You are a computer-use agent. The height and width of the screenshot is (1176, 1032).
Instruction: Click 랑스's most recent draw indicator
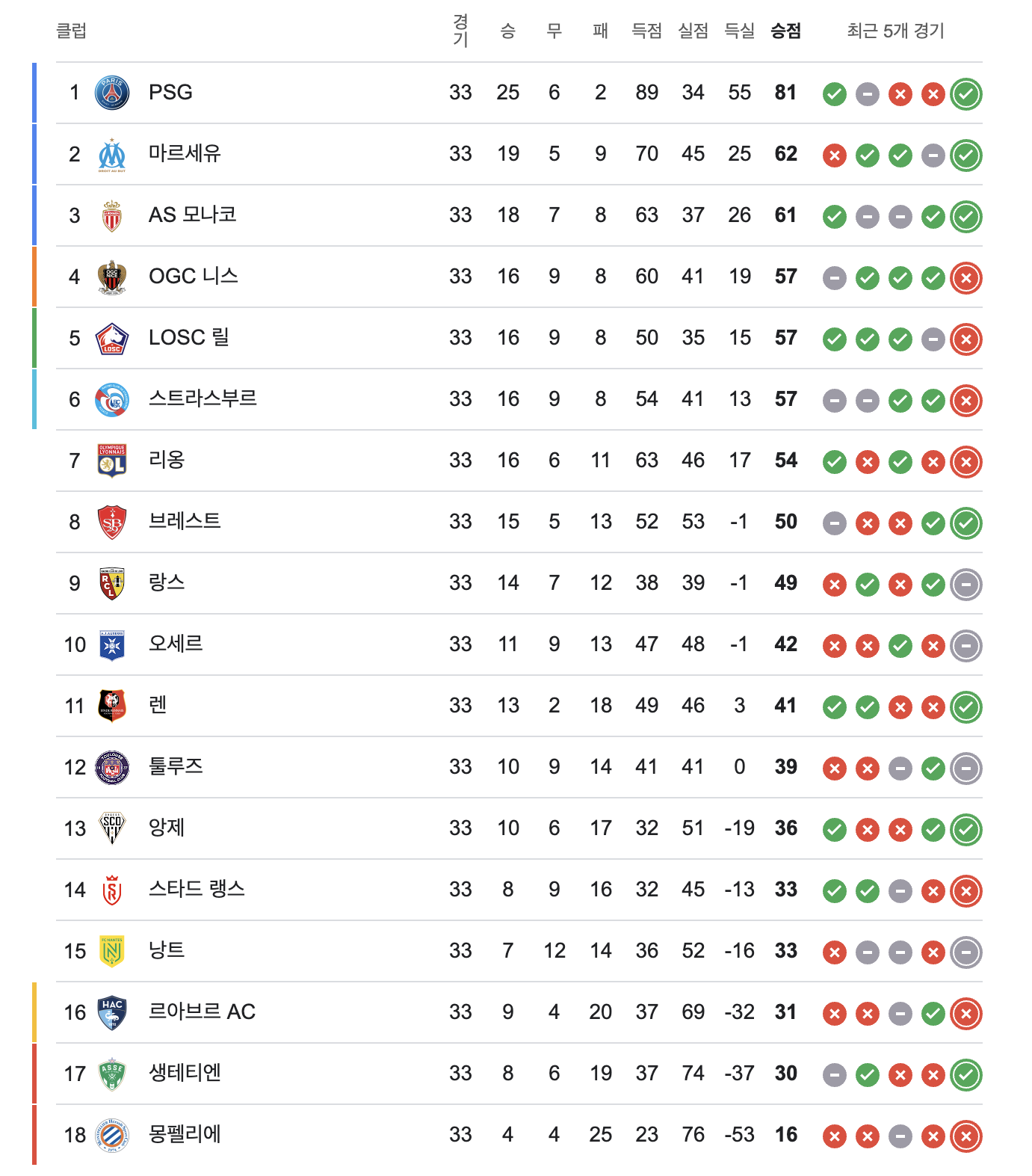click(x=966, y=585)
